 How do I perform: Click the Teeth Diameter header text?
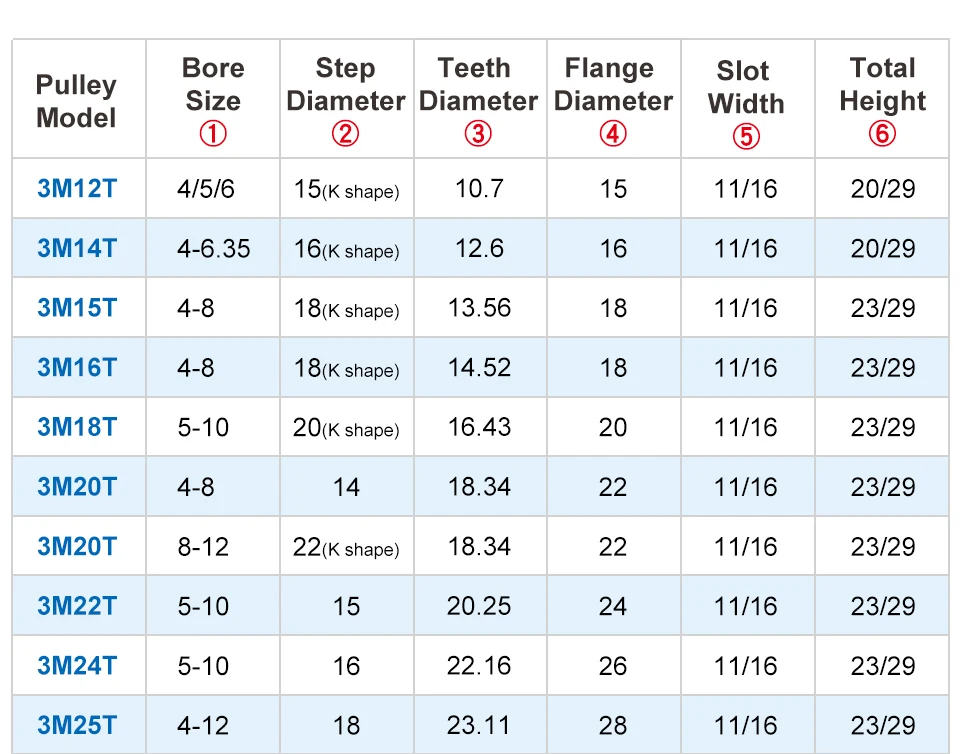478,85
